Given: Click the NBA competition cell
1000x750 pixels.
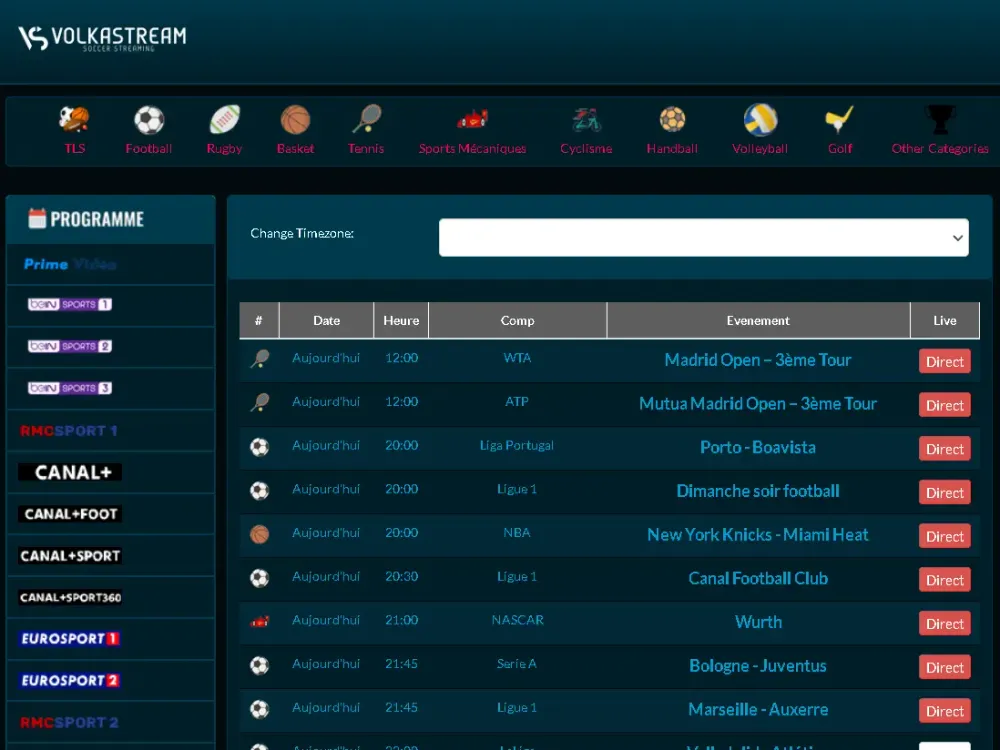Looking at the screenshot, I should 517,533.
